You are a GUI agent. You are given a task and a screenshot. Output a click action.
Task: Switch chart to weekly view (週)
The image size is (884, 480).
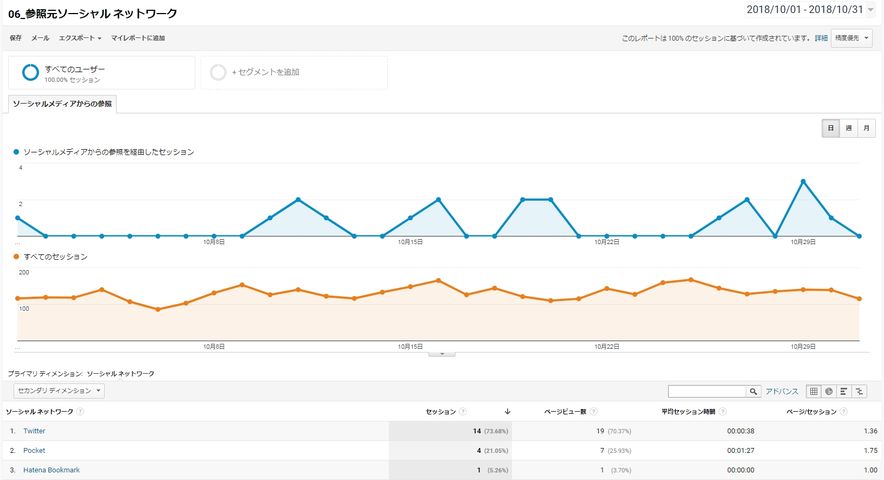pyautogui.click(x=848, y=128)
